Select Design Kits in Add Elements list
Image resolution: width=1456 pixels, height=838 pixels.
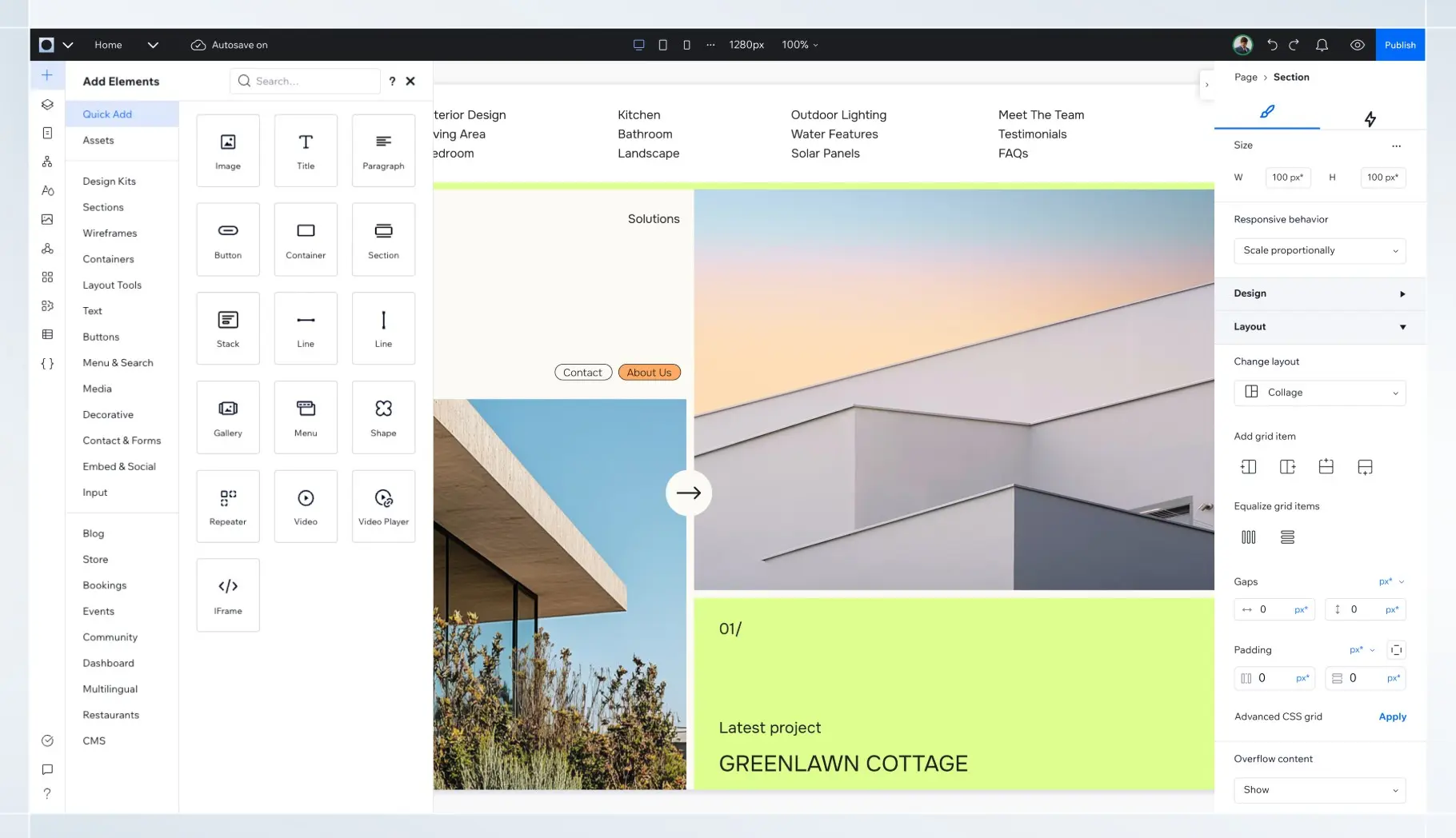(x=110, y=182)
